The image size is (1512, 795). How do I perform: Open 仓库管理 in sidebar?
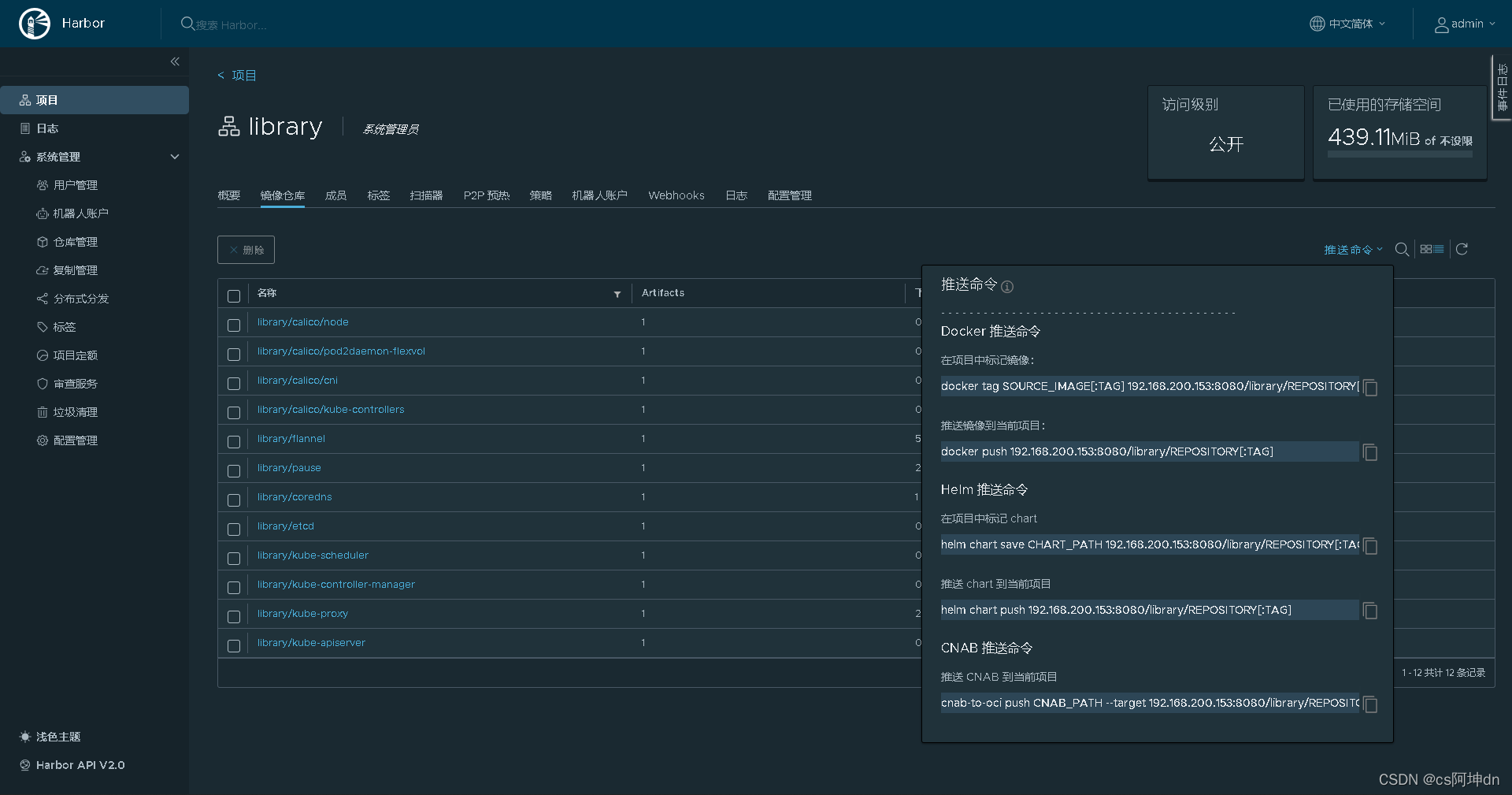tap(76, 242)
